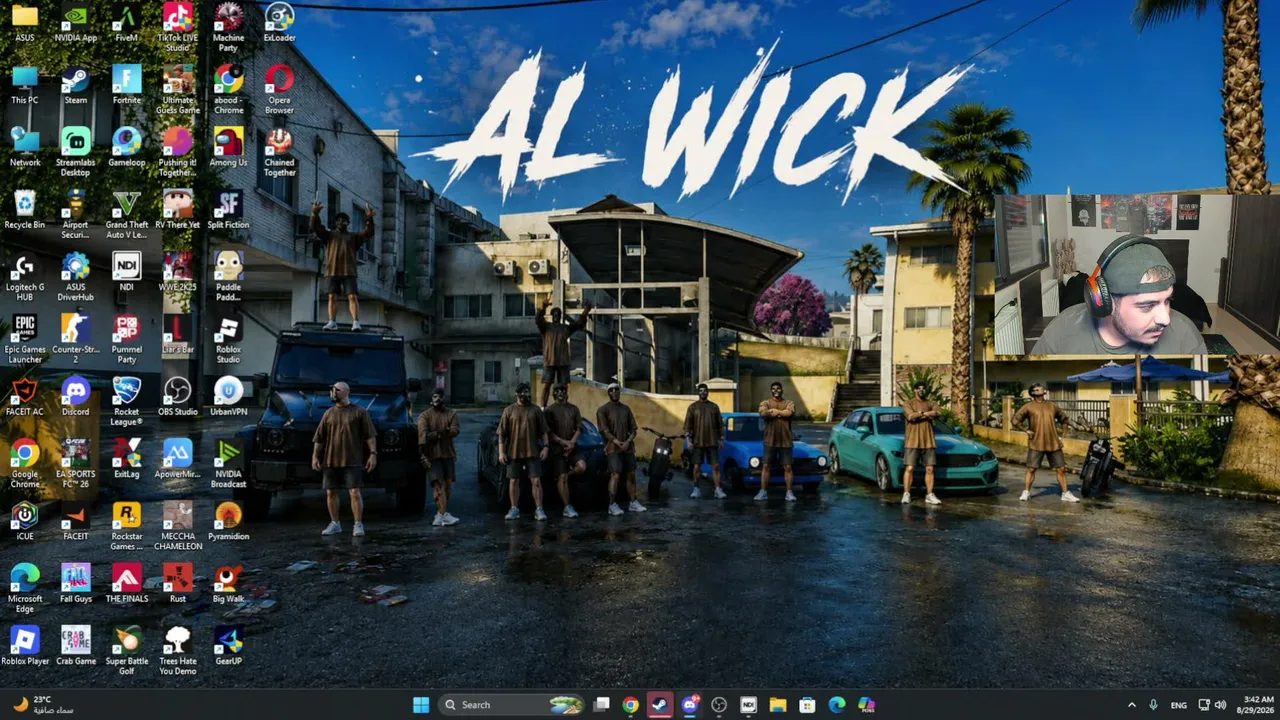Show hidden system tray icons
Image resolution: width=1280 pixels, height=720 pixels.
(1132, 705)
